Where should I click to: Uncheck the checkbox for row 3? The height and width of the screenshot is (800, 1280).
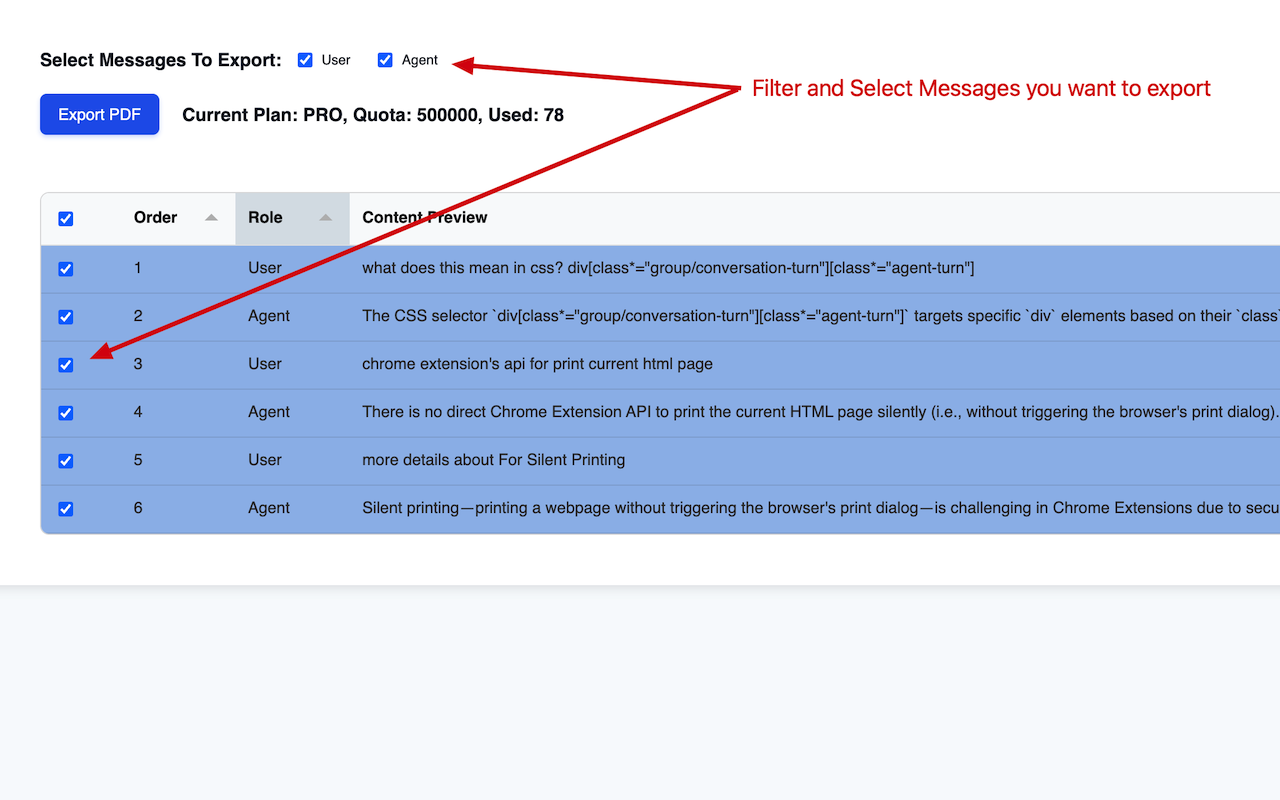(66, 365)
